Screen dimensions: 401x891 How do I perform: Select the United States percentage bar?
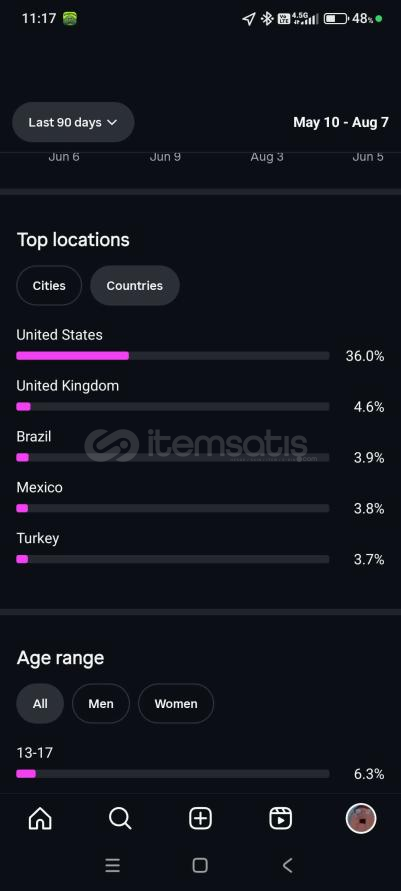click(173, 356)
